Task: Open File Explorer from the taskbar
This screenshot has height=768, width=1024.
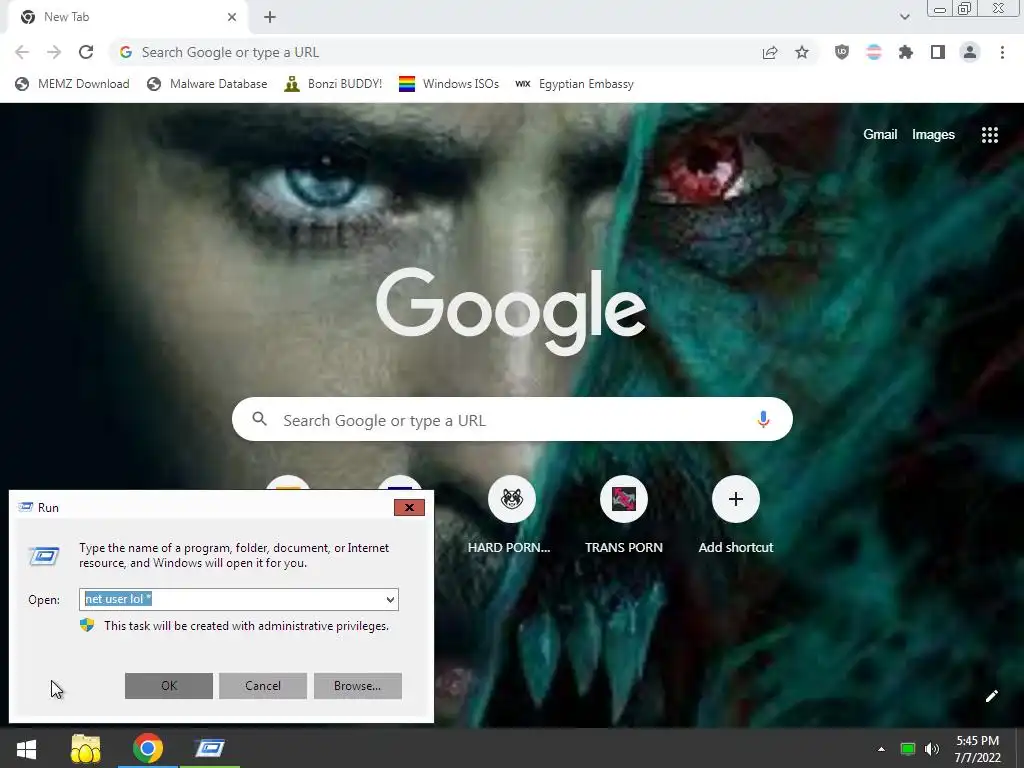Action: [x=86, y=748]
